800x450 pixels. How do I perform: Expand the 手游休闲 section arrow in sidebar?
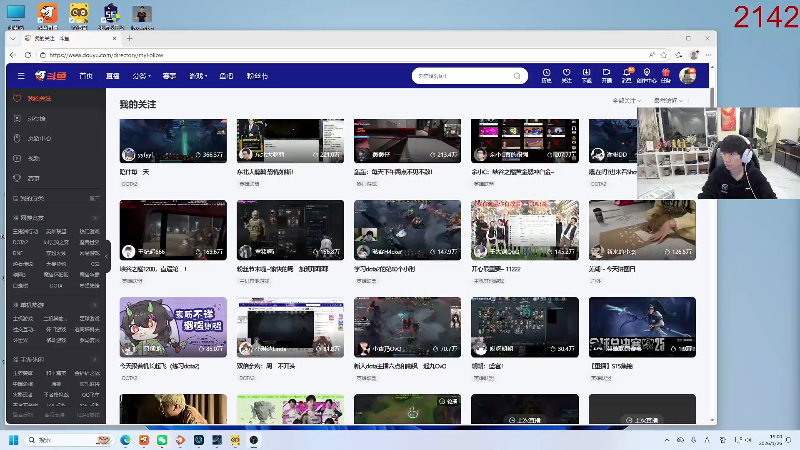click(95, 360)
